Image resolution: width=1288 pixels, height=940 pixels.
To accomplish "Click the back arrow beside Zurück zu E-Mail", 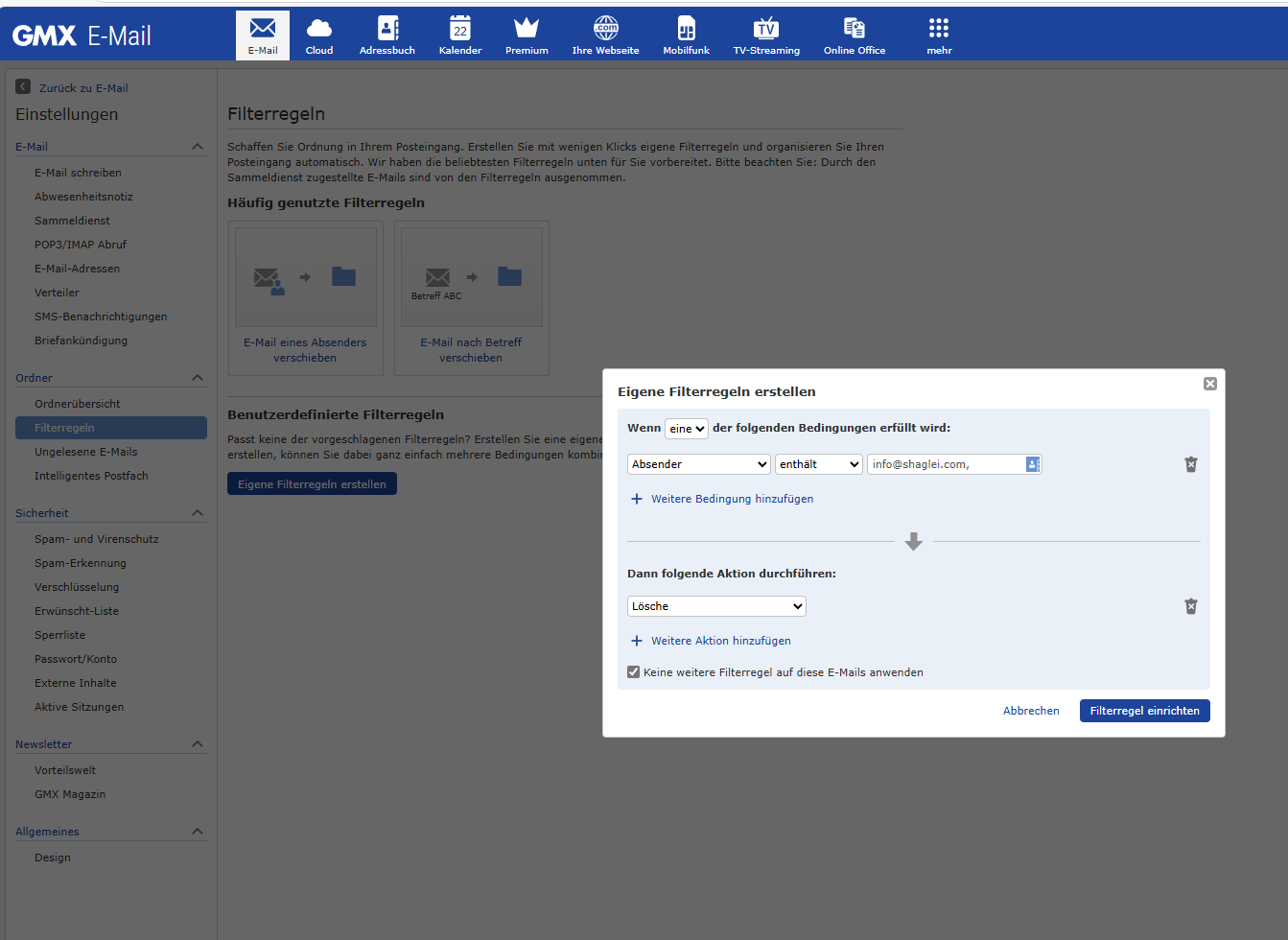I will pos(23,86).
